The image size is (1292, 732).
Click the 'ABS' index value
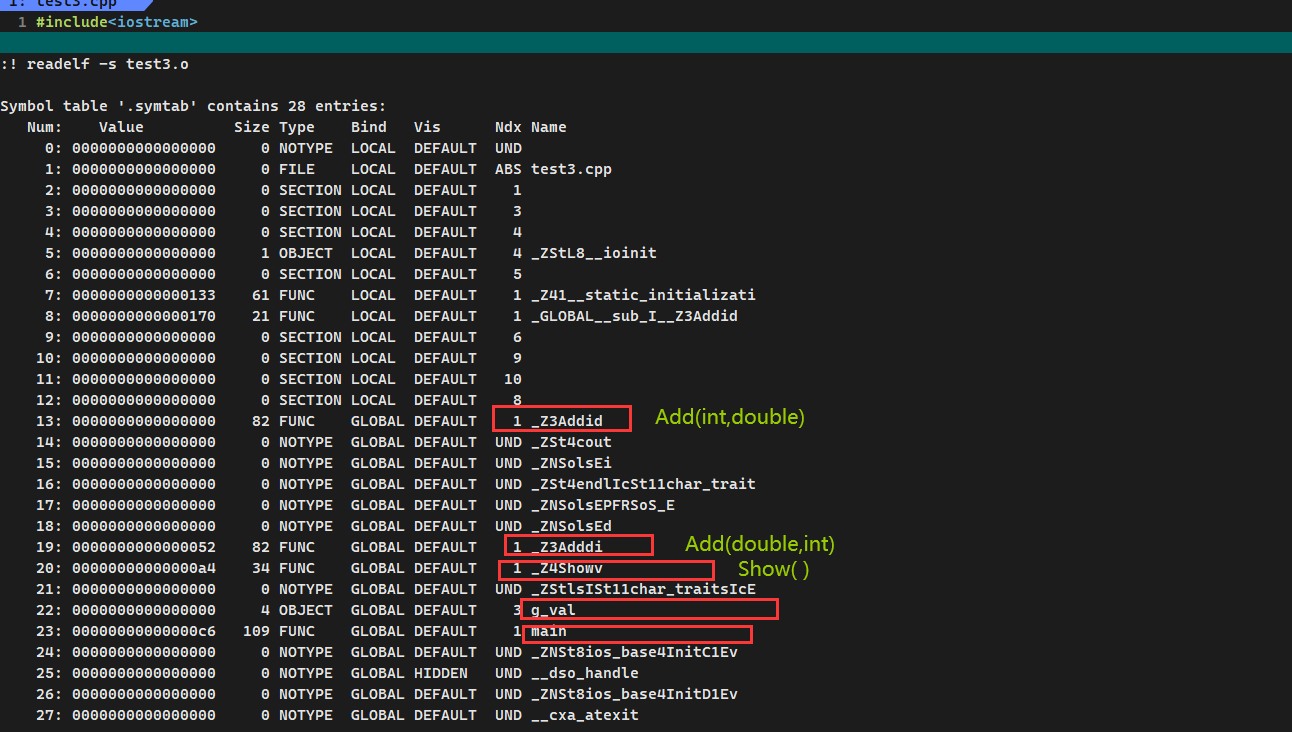[x=508, y=169]
